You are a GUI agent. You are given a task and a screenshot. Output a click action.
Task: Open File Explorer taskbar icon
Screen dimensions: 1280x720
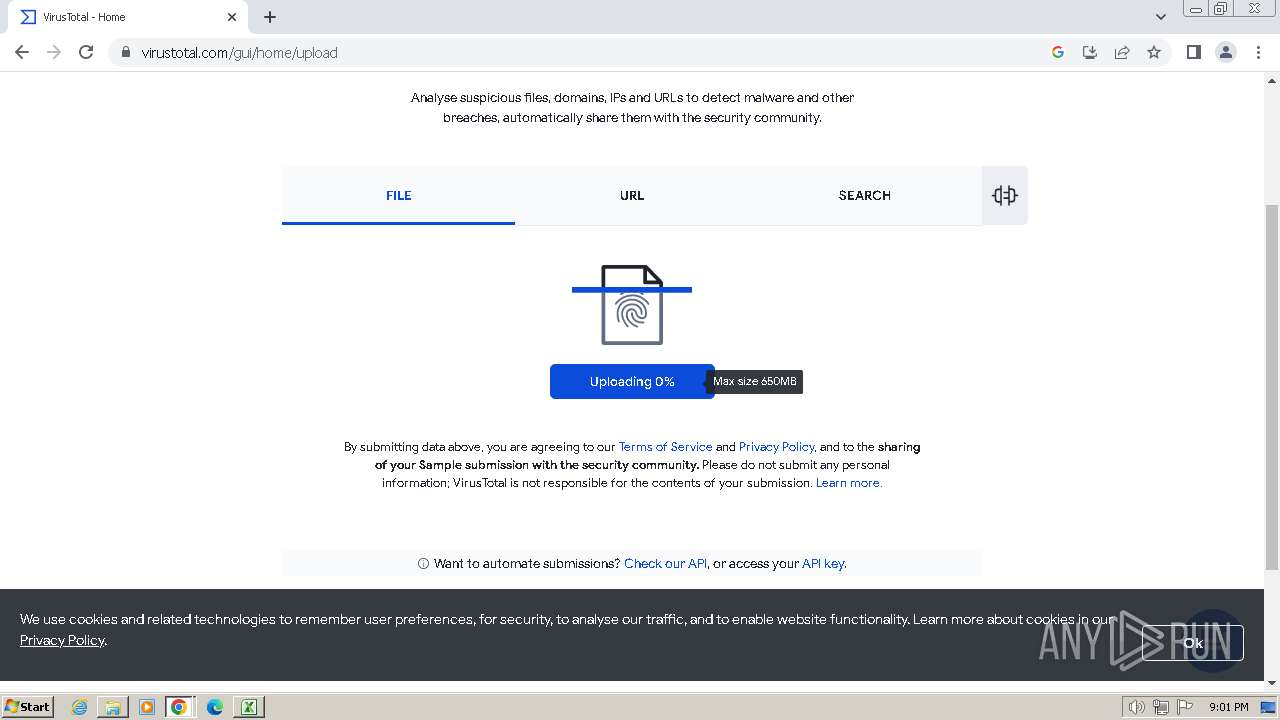[113, 707]
